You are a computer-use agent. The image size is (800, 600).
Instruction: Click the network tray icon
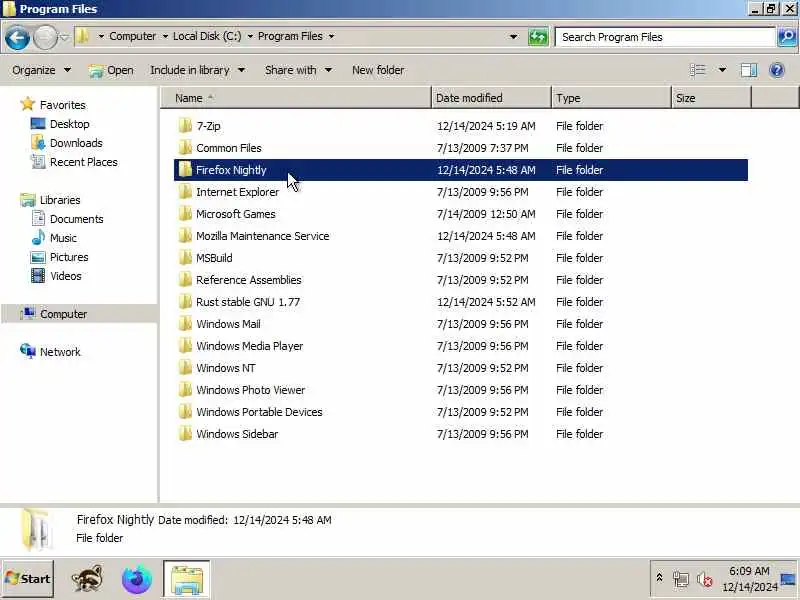pyautogui.click(x=681, y=580)
